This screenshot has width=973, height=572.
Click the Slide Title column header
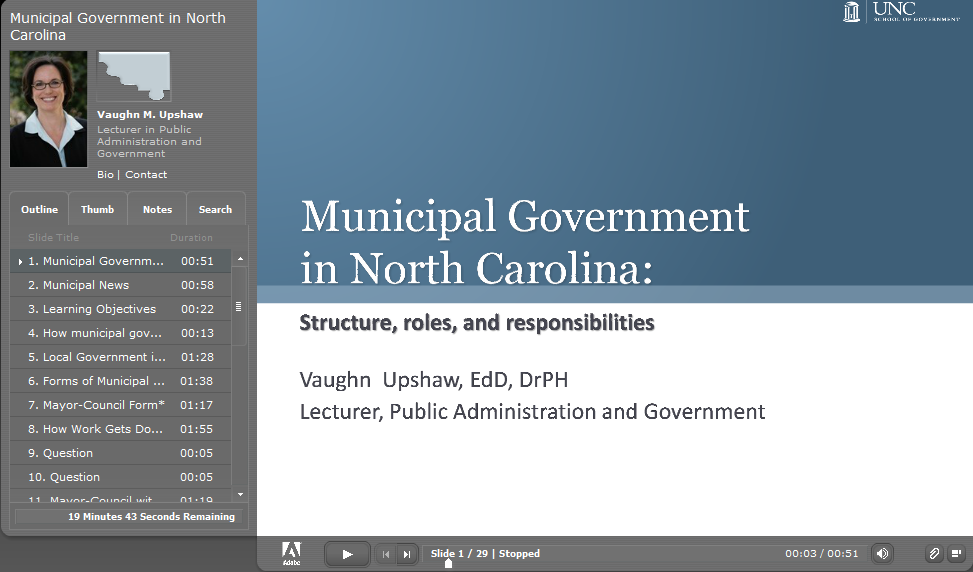click(53, 238)
